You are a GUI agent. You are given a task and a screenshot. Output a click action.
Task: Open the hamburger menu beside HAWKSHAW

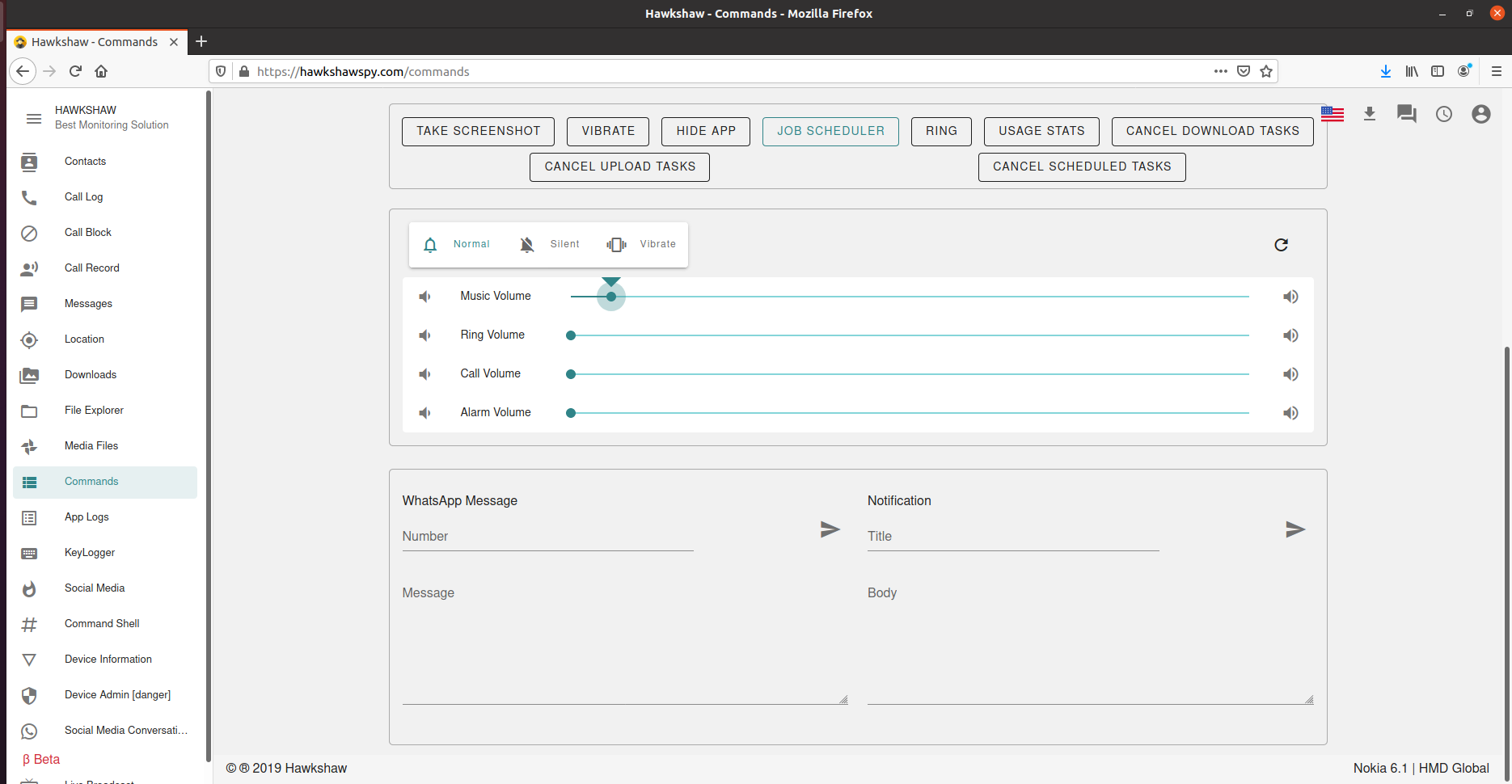coord(34,119)
